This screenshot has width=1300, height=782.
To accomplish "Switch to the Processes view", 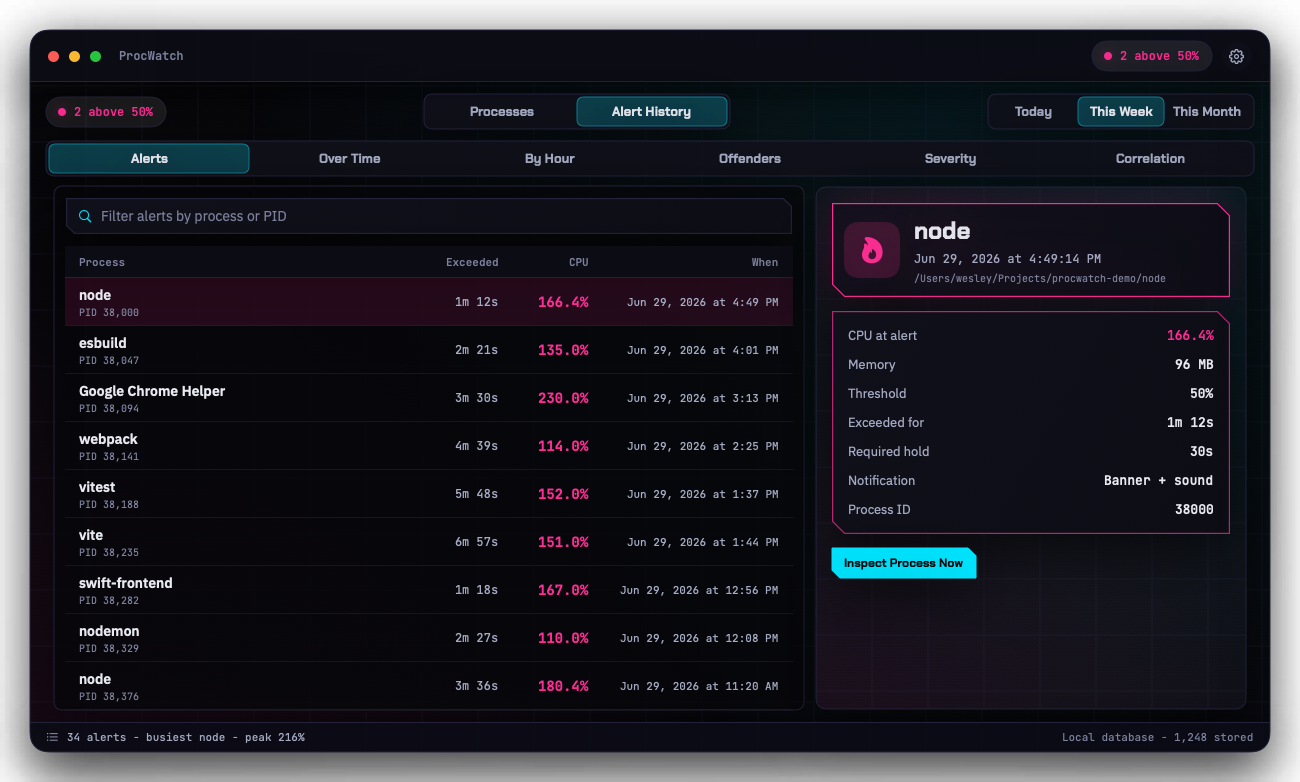I will [x=502, y=111].
